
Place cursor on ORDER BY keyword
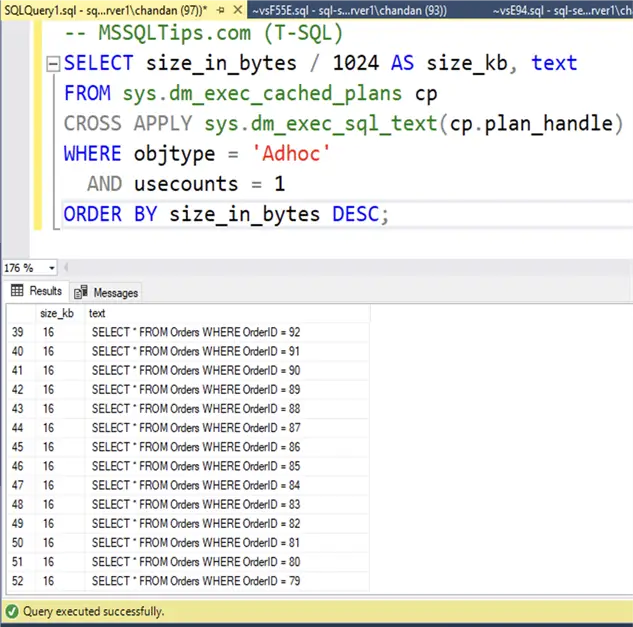coord(110,214)
